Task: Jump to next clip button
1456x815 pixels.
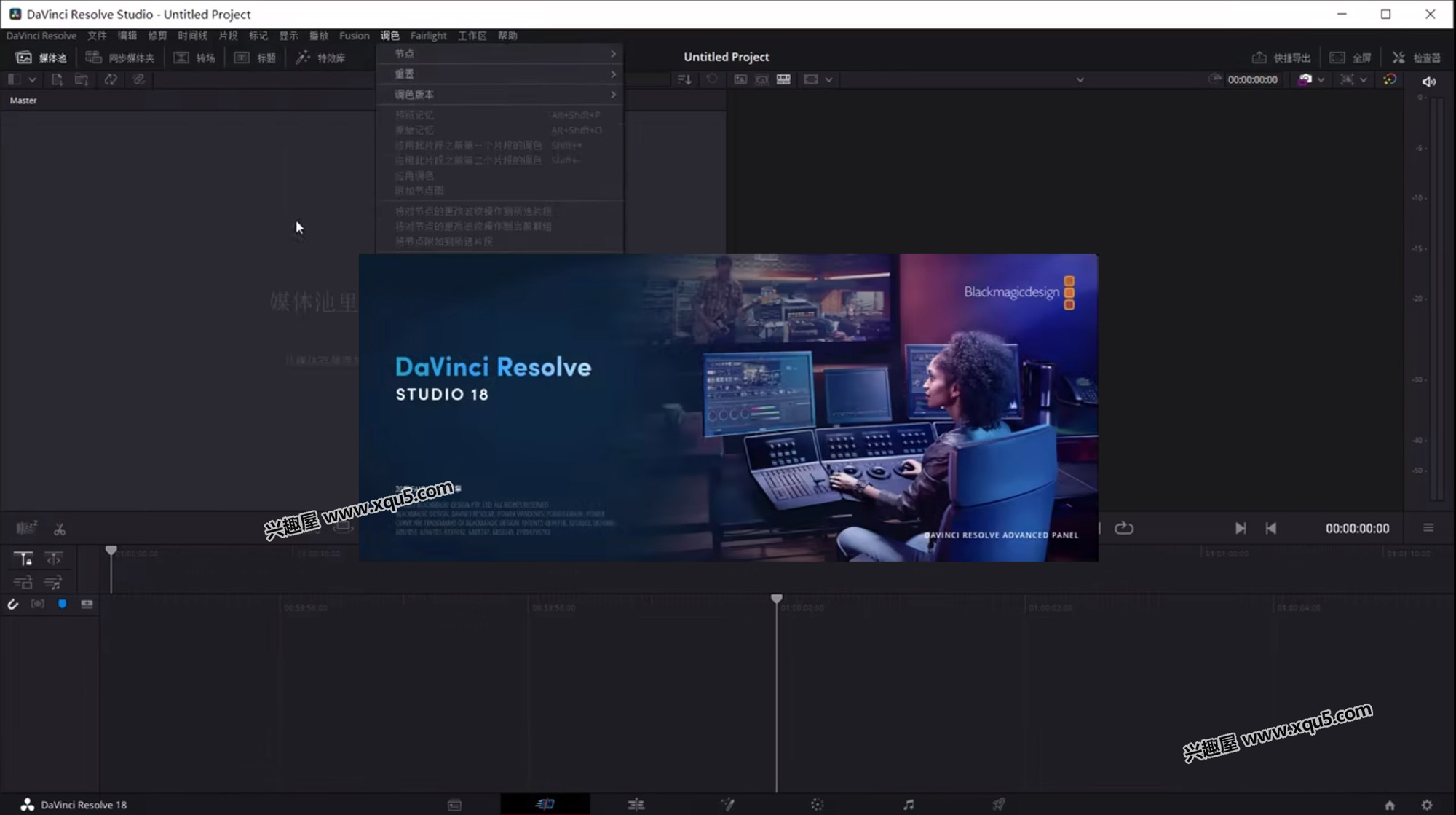Action: 1241,528
